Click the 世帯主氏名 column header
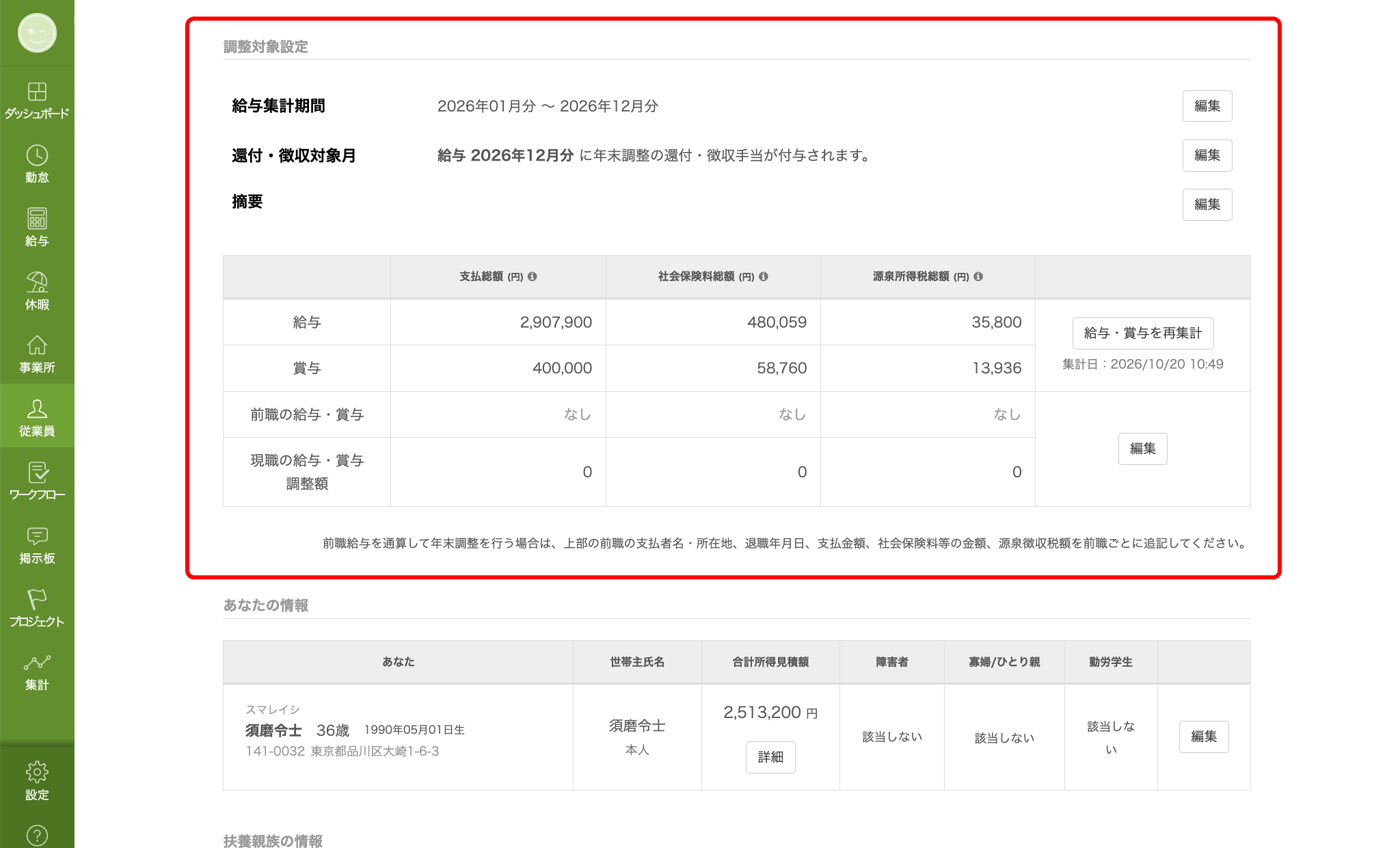Screen dimensions: 1400x848 (x=637, y=662)
